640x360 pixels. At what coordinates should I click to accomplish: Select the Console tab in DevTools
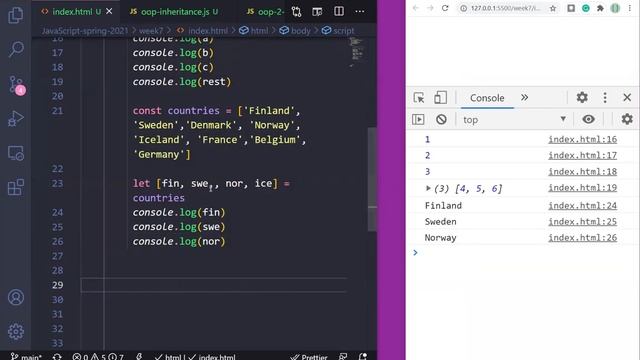487,98
